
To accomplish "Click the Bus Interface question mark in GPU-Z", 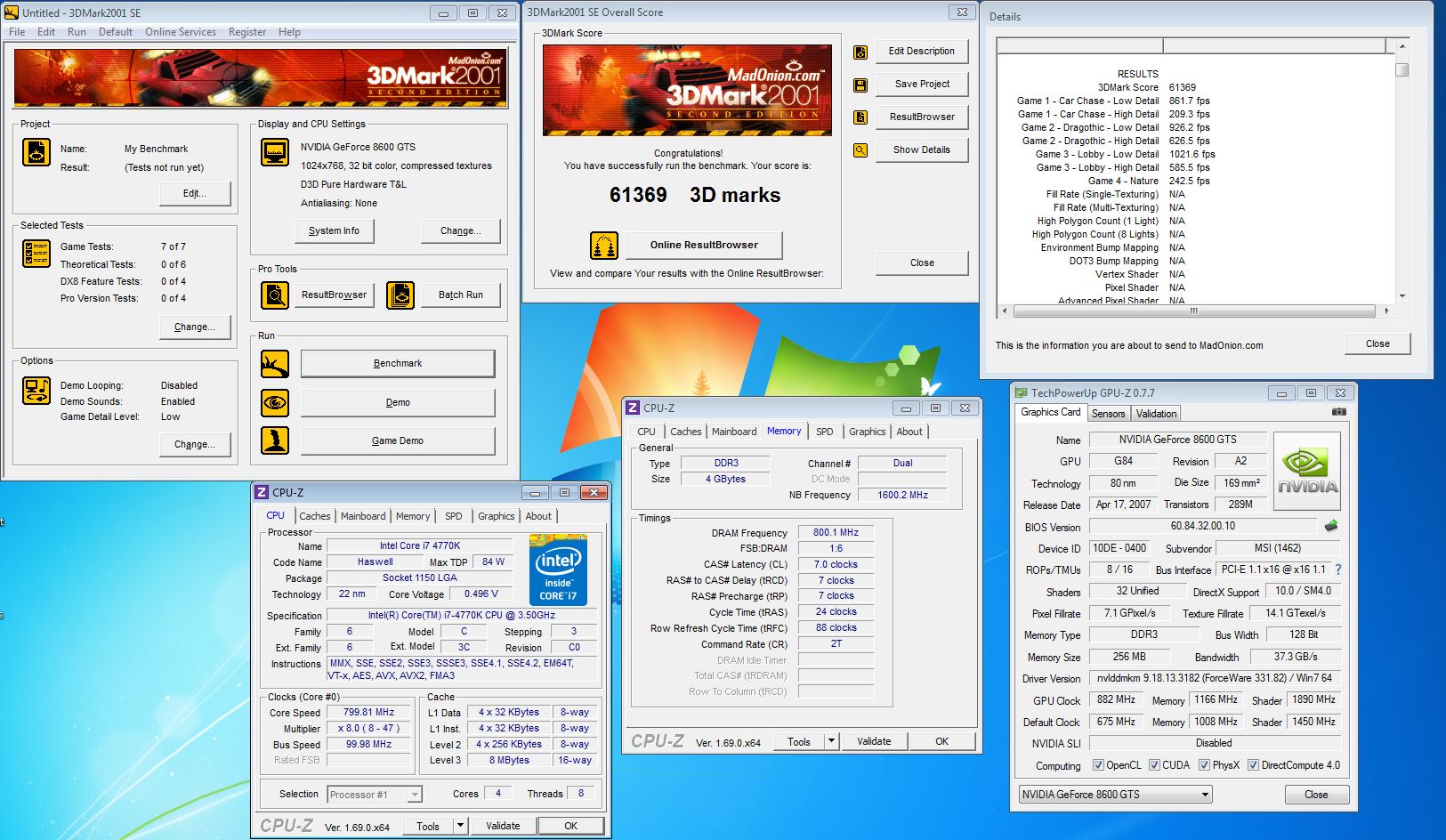I will click(x=1337, y=569).
